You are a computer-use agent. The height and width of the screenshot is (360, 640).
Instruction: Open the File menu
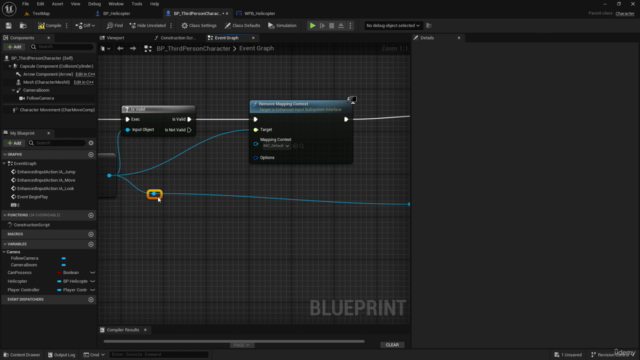pos(25,4)
